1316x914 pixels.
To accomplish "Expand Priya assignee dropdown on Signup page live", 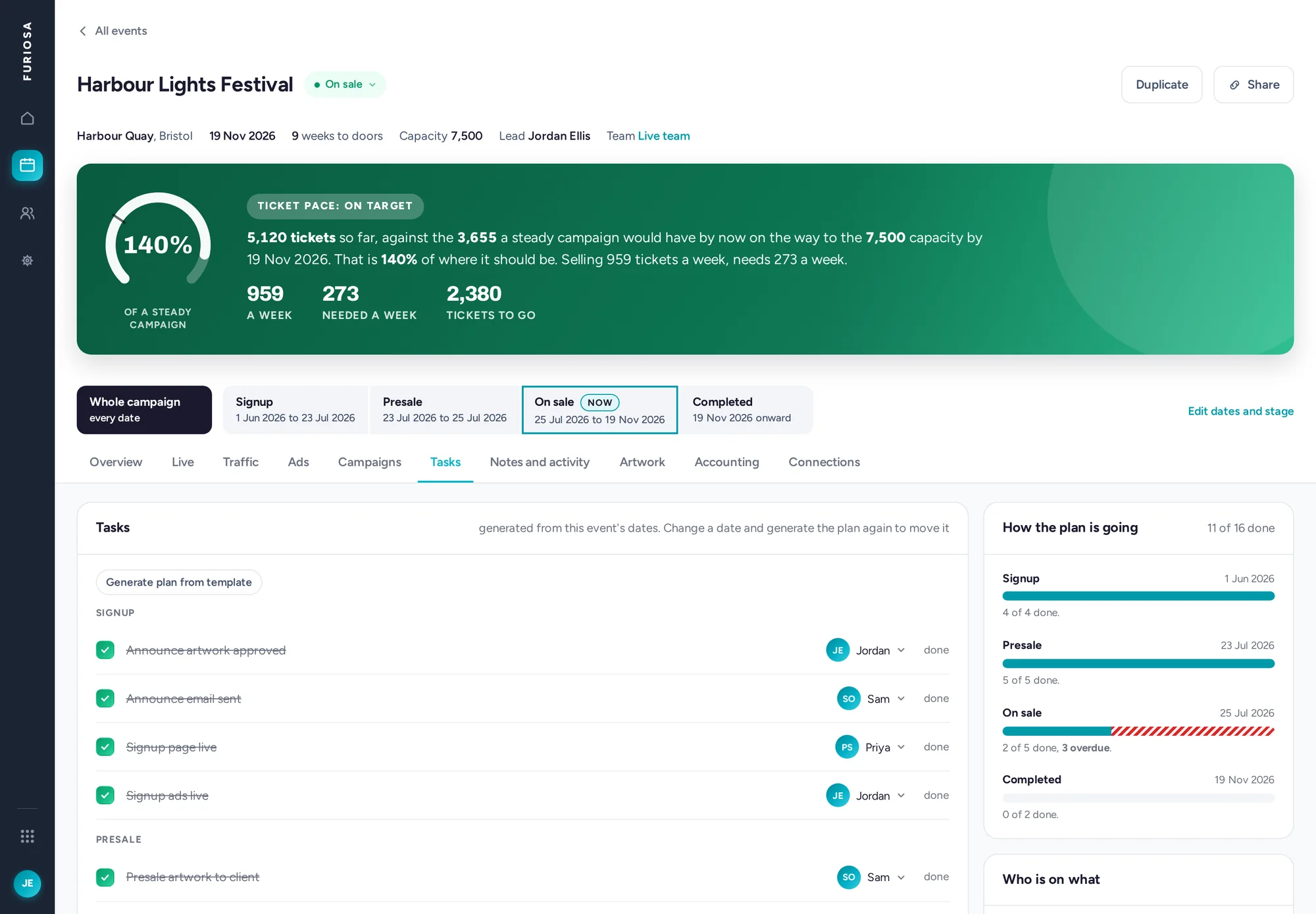I will (x=901, y=747).
